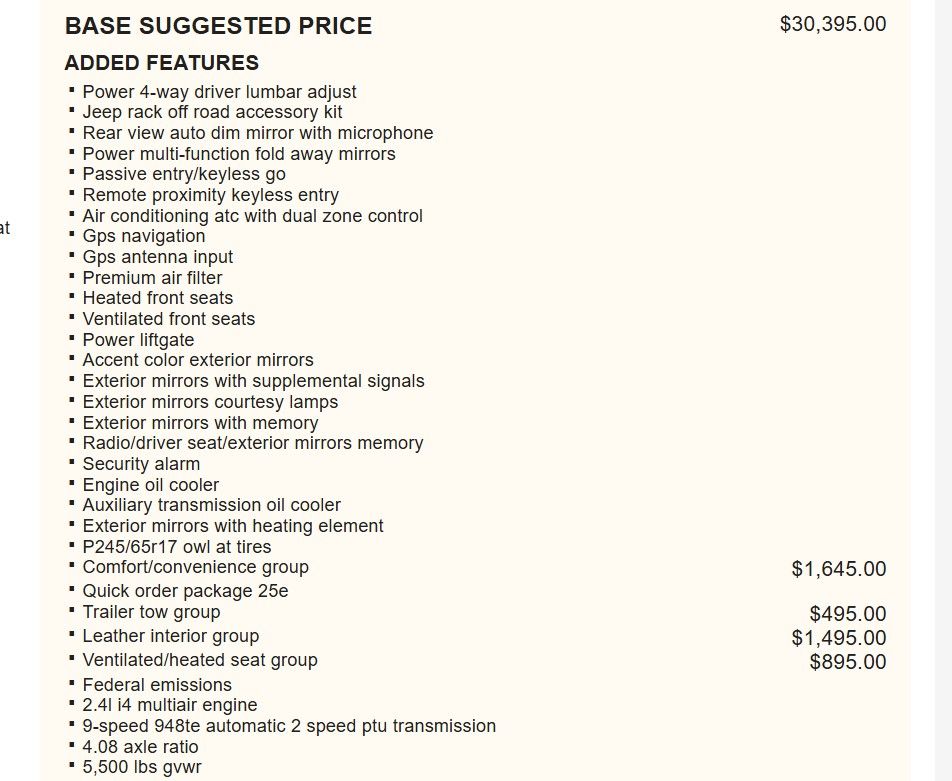
Task: Click the Leather interior group entry
Action: pos(170,636)
